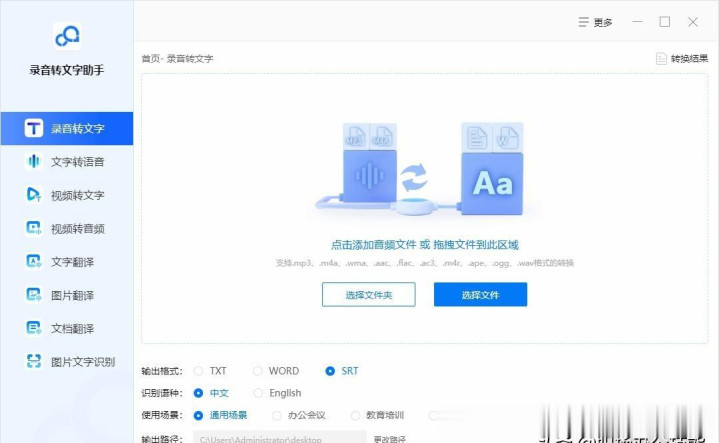Viewport: 719px width, 443px height.
Task: Choose WORD output format
Action: click(258, 371)
